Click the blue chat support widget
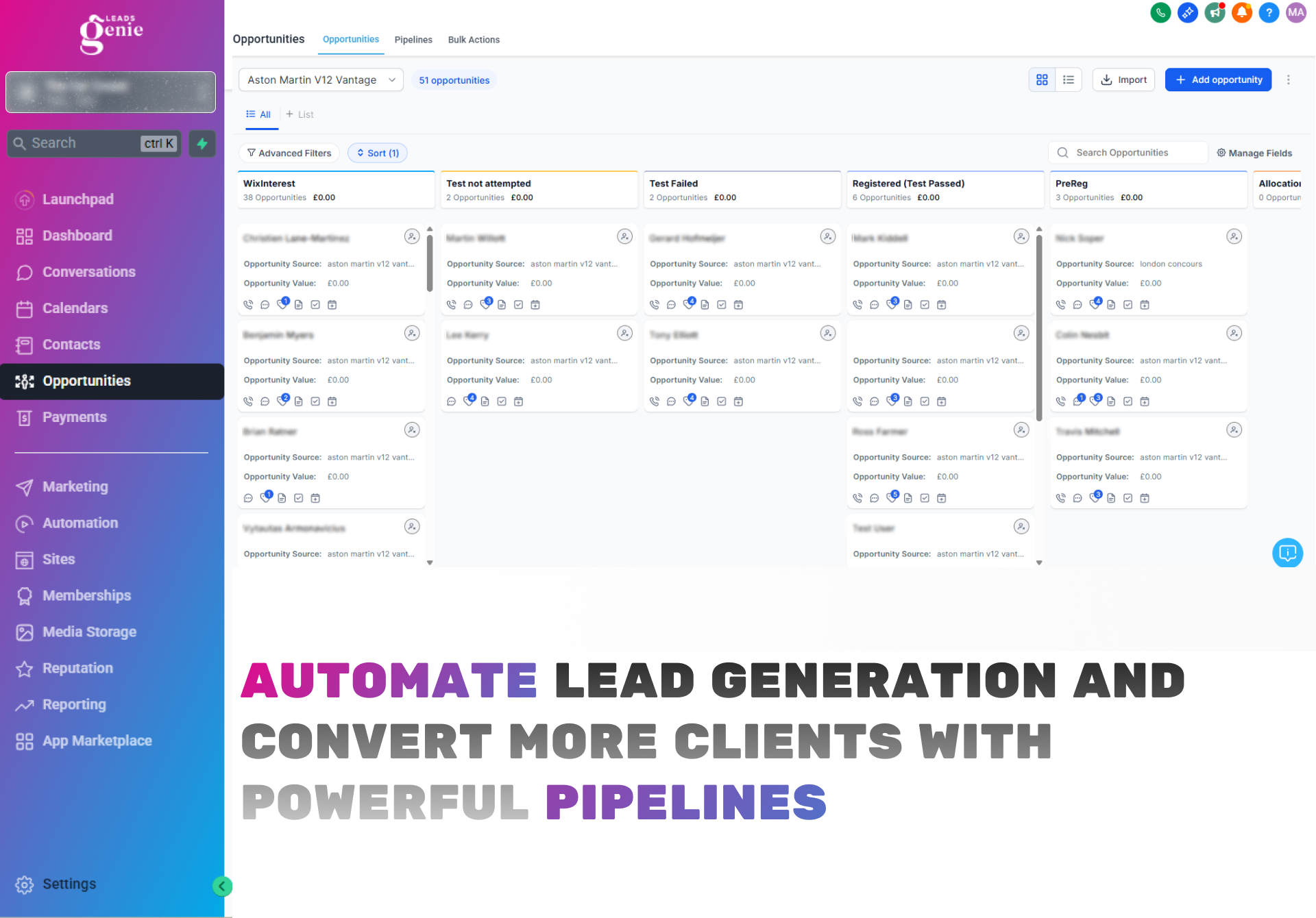 click(1287, 552)
